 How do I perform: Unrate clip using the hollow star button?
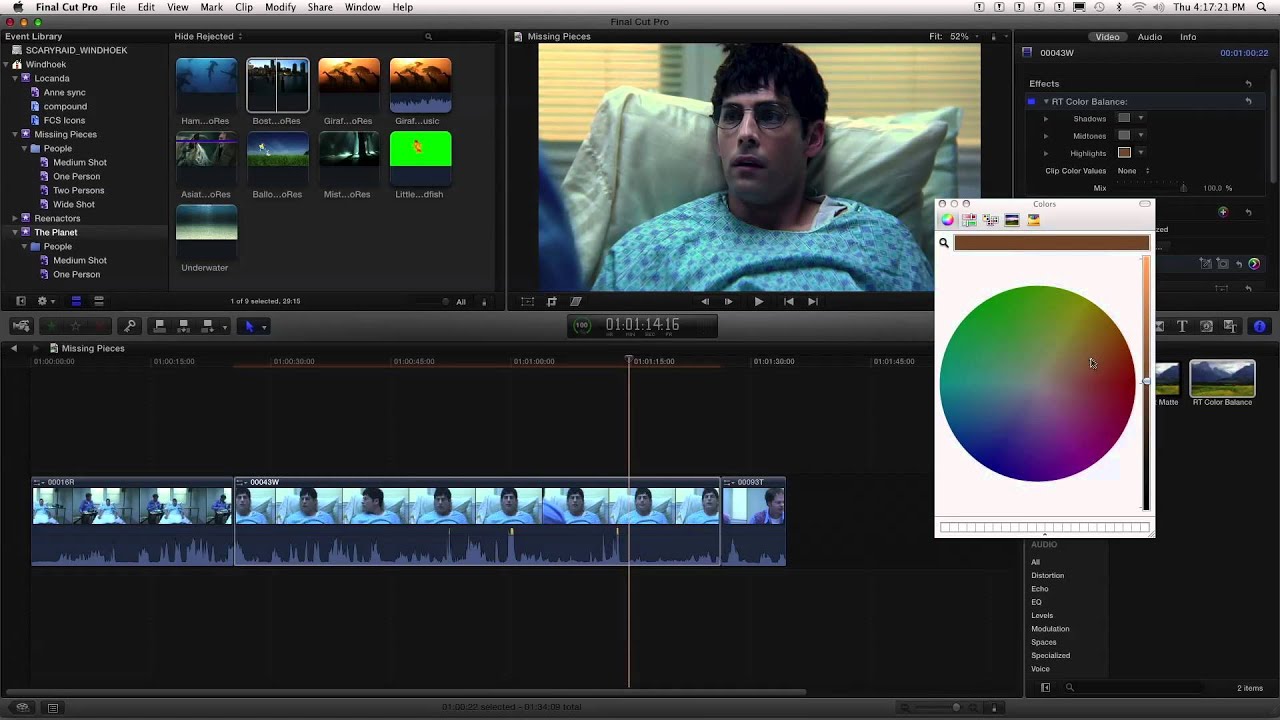[76, 326]
